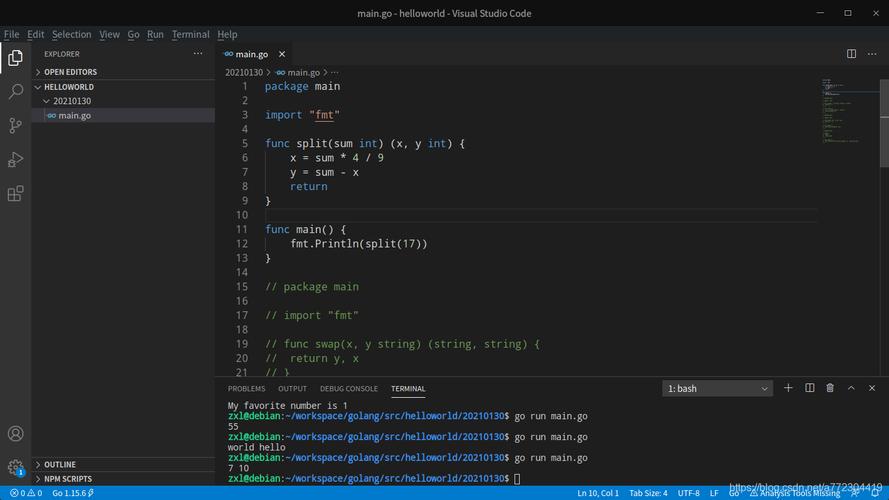Open the Terminal menu
Image resolution: width=889 pixels, height=500 pixels.
[x=190, y=35]
